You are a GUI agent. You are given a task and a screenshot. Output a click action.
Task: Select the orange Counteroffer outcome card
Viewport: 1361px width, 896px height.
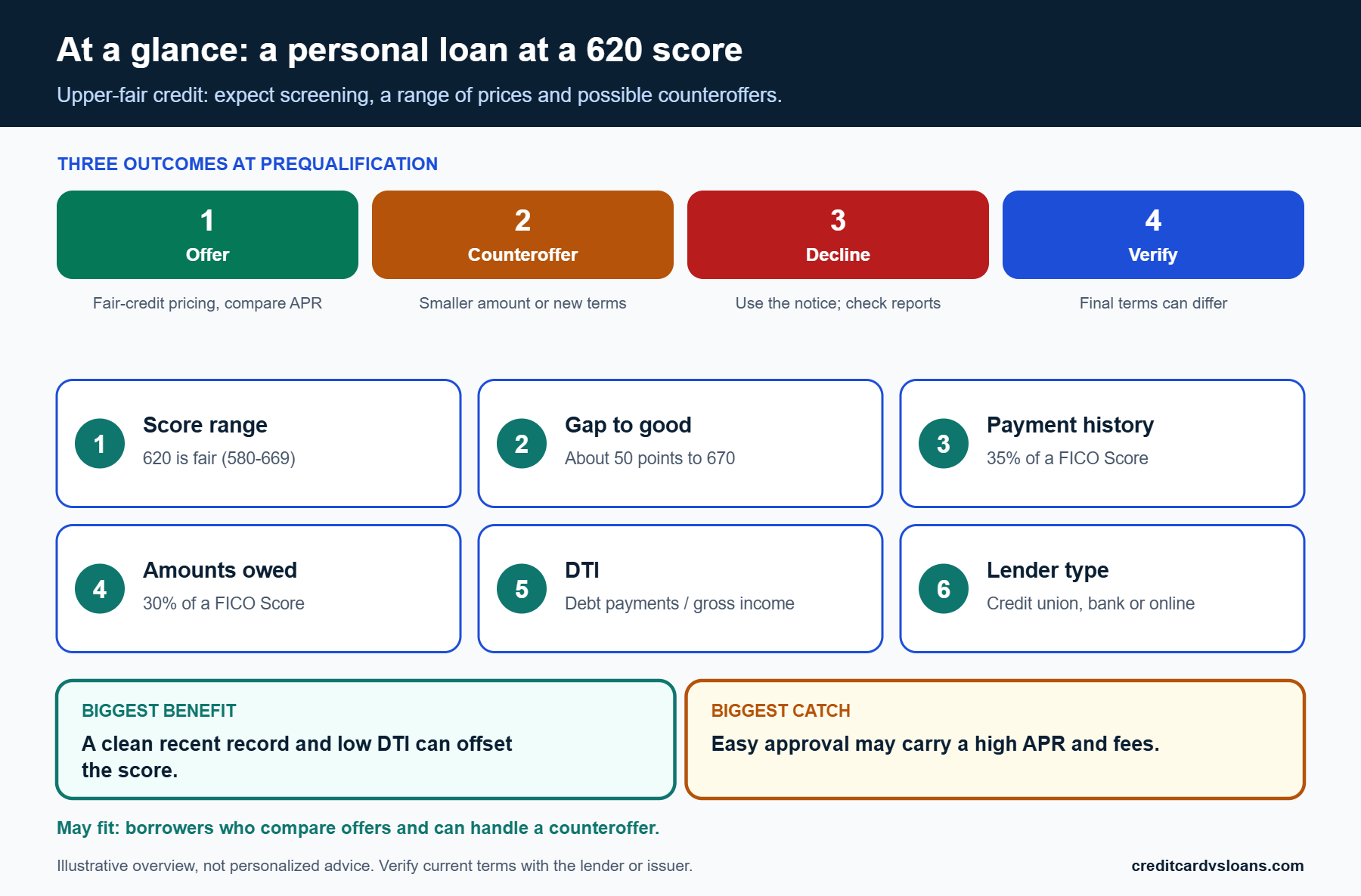tap(522, 234)
